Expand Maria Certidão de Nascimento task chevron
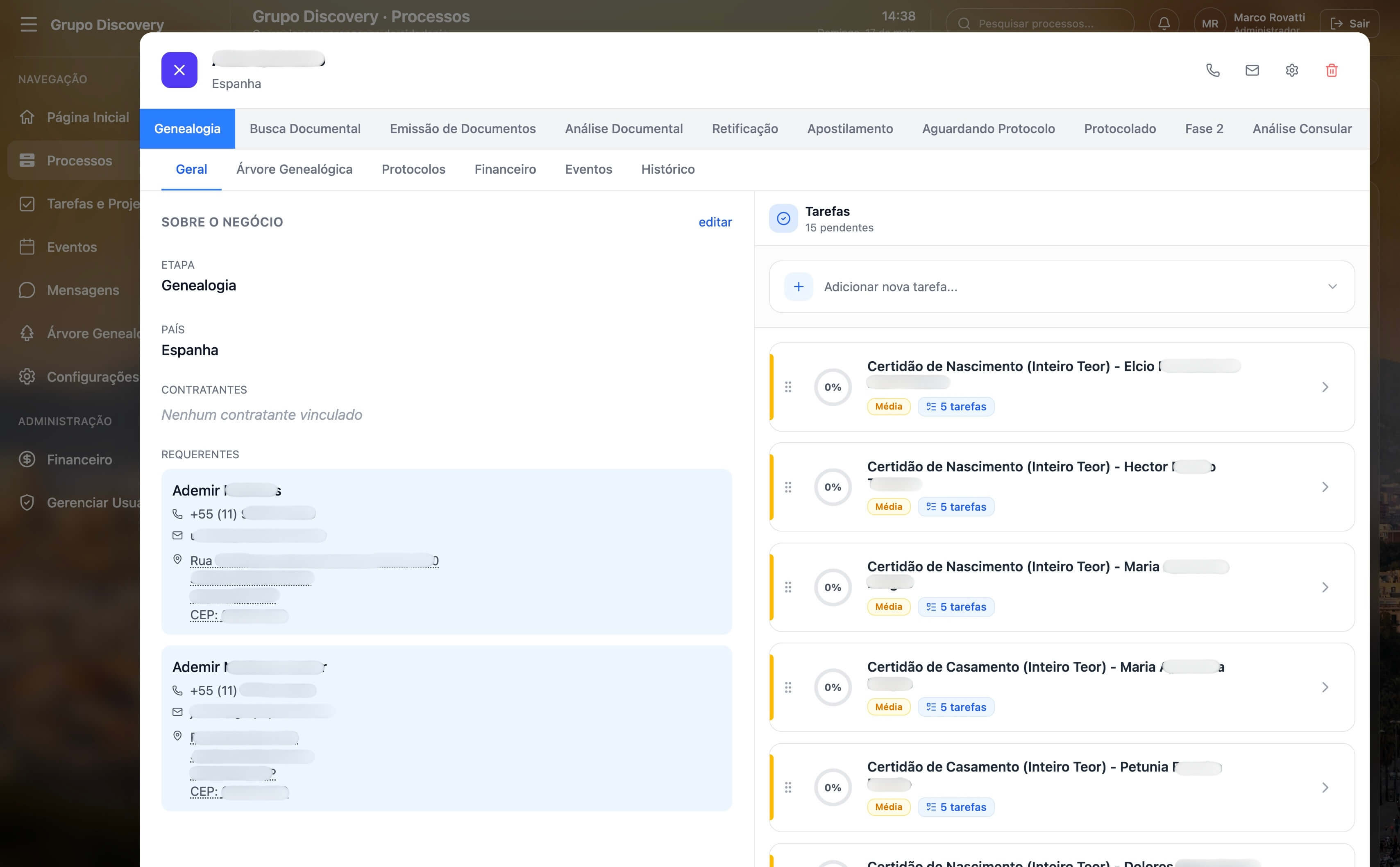This screenshot has height=867, width=1400. 1325,587
